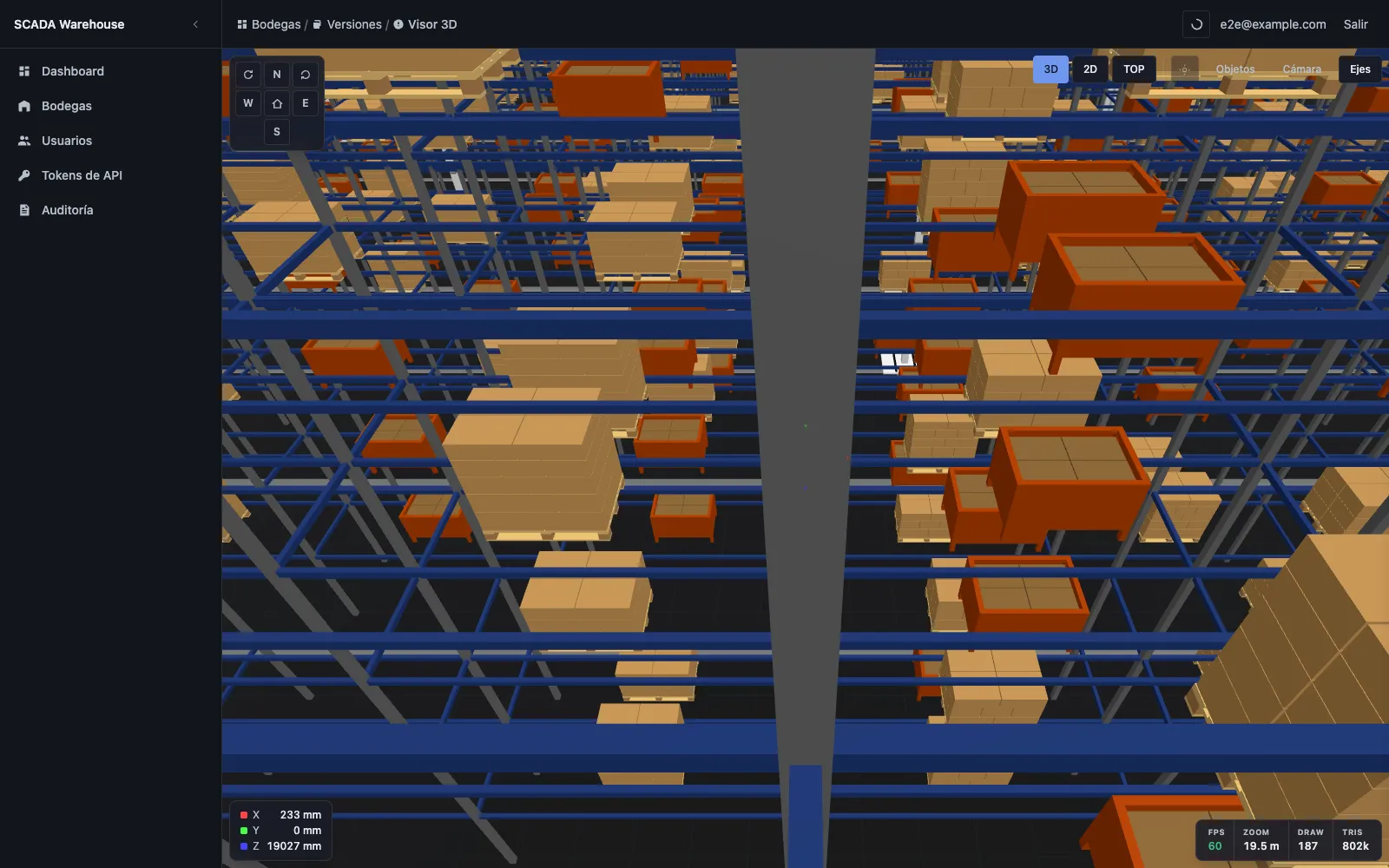Click the Dashboard grid icon

24,71
